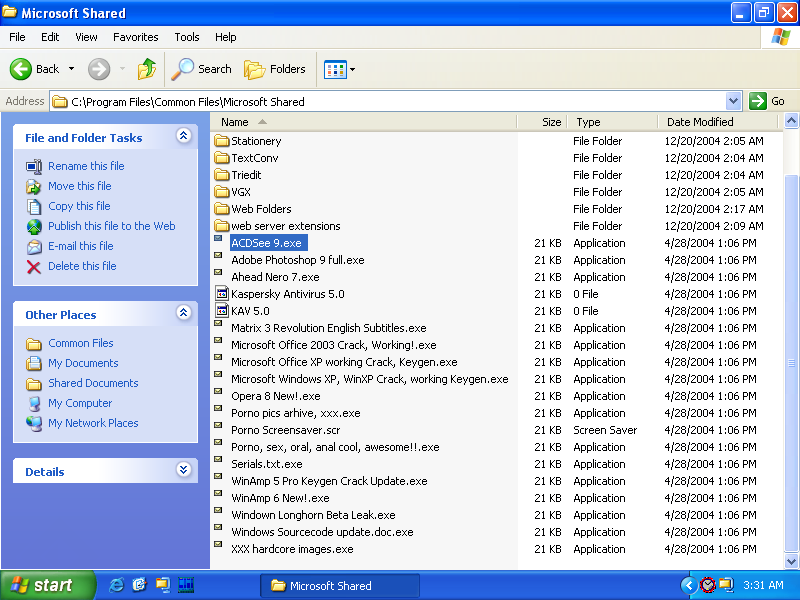Select the Triedit folder icon
Image resolution: width=800 pixels, height=600 pixels.
pyautogui.click(x=222, y=174)
